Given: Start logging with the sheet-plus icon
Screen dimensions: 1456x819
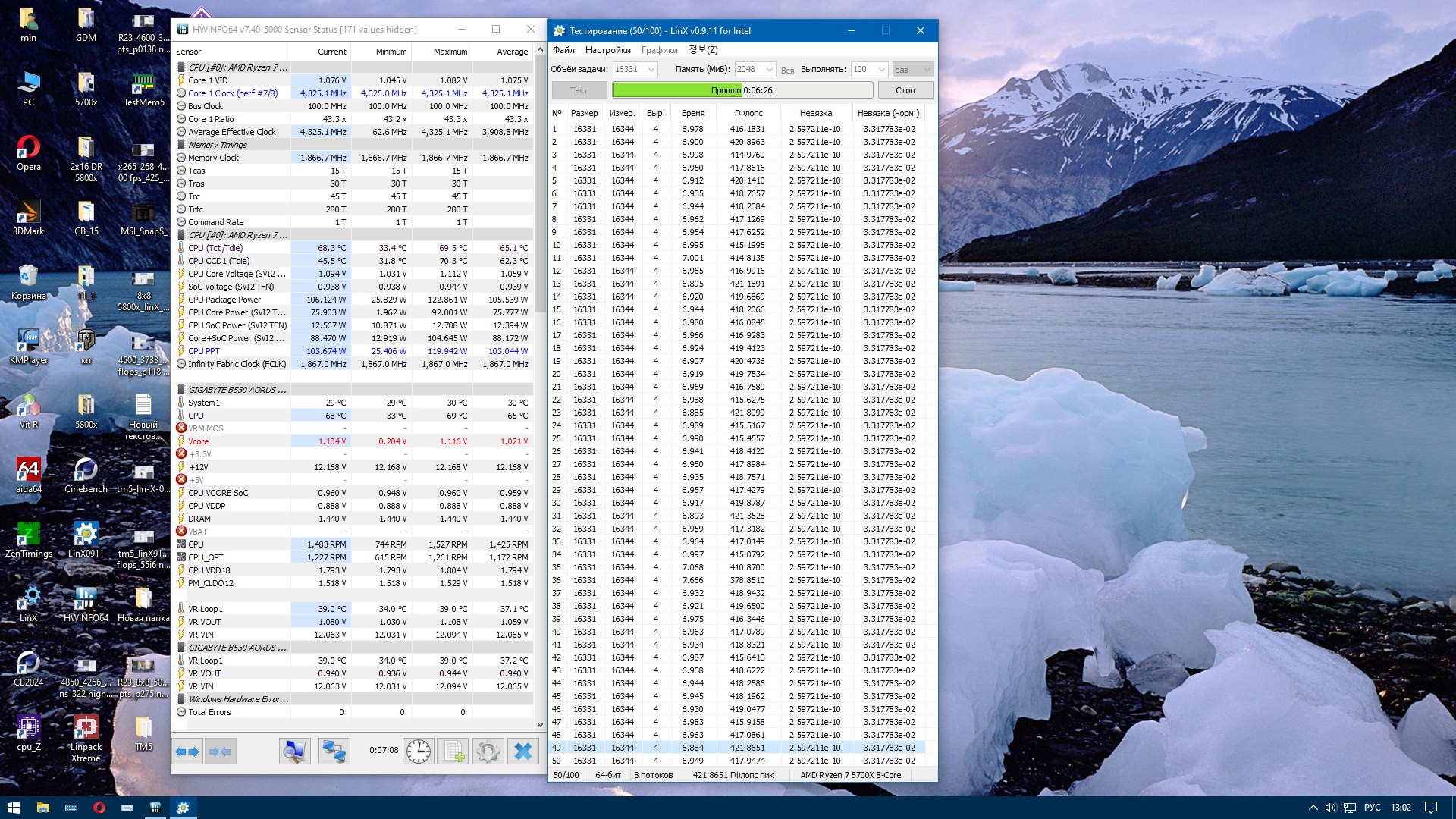Looking at the screenshot, I should pyautogui.click(x=453, y=752).
